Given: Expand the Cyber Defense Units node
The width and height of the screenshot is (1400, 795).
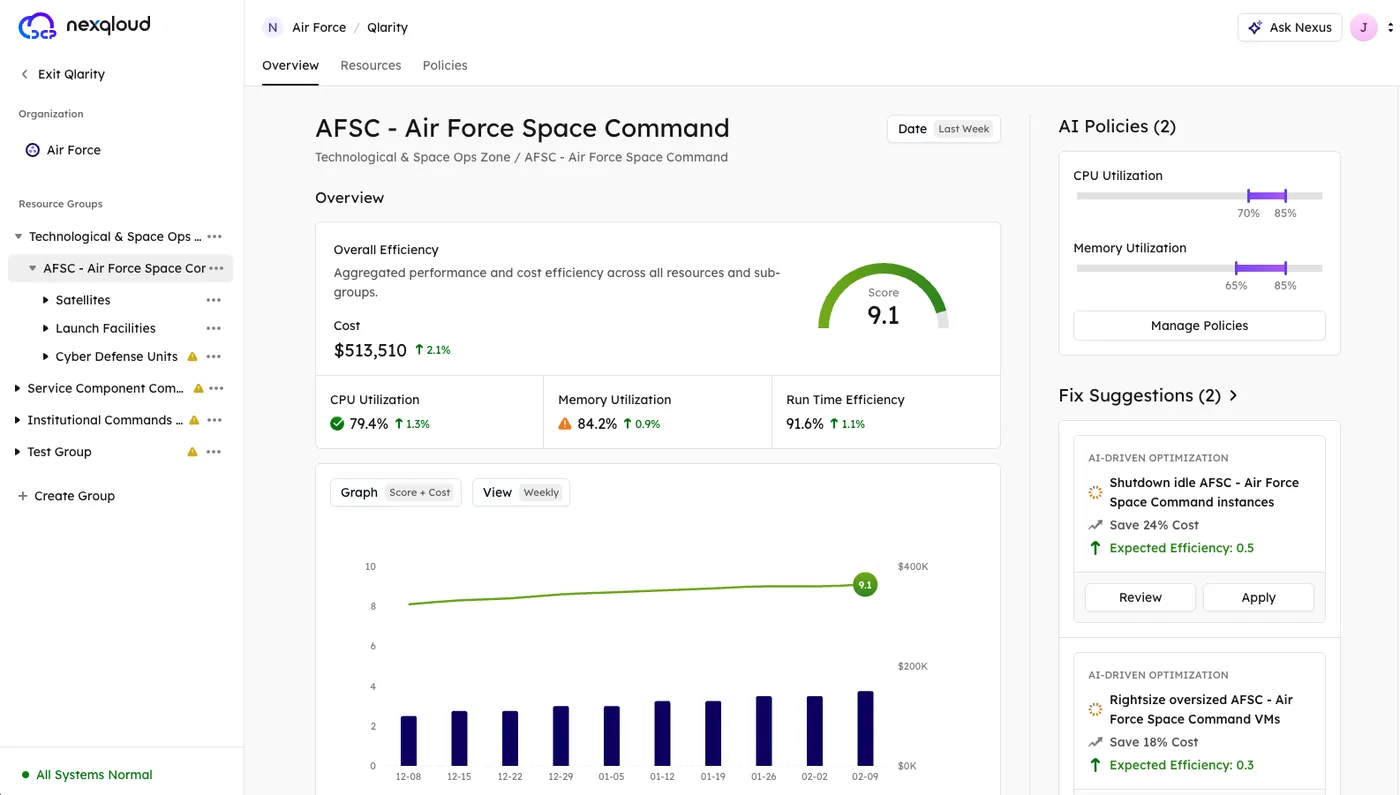Looking at the screenshot, I should pos(46,356).
